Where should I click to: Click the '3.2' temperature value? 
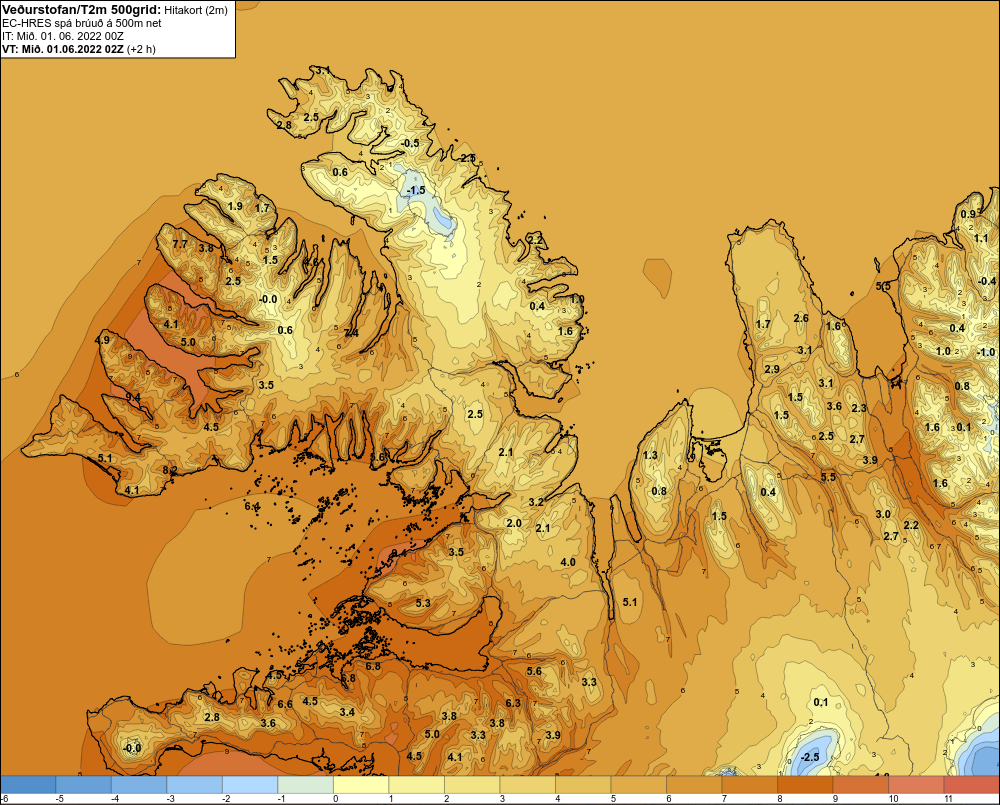pyautogui.click(x=536, y=502)
